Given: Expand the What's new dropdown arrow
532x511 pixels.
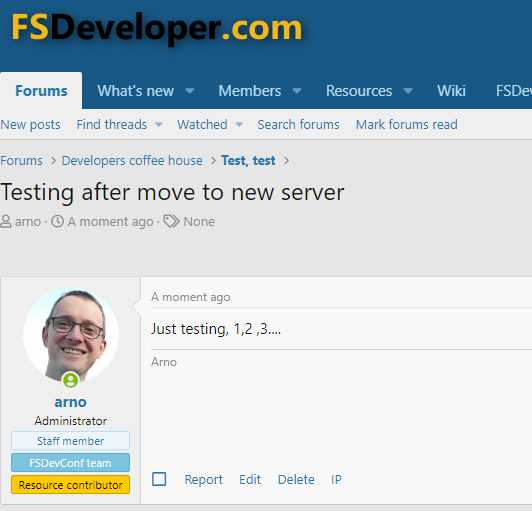Looking at the screenshot, I should point(190,91).
